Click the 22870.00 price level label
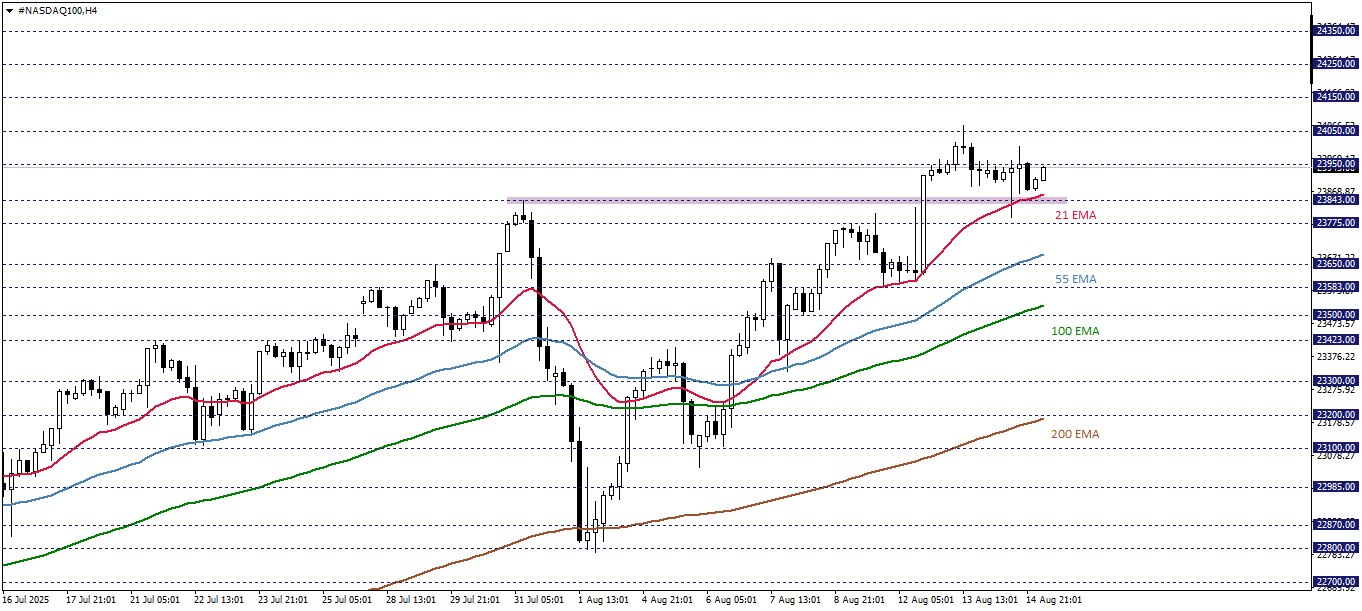Viewport: 1362px width, 611px height. 1334,525
